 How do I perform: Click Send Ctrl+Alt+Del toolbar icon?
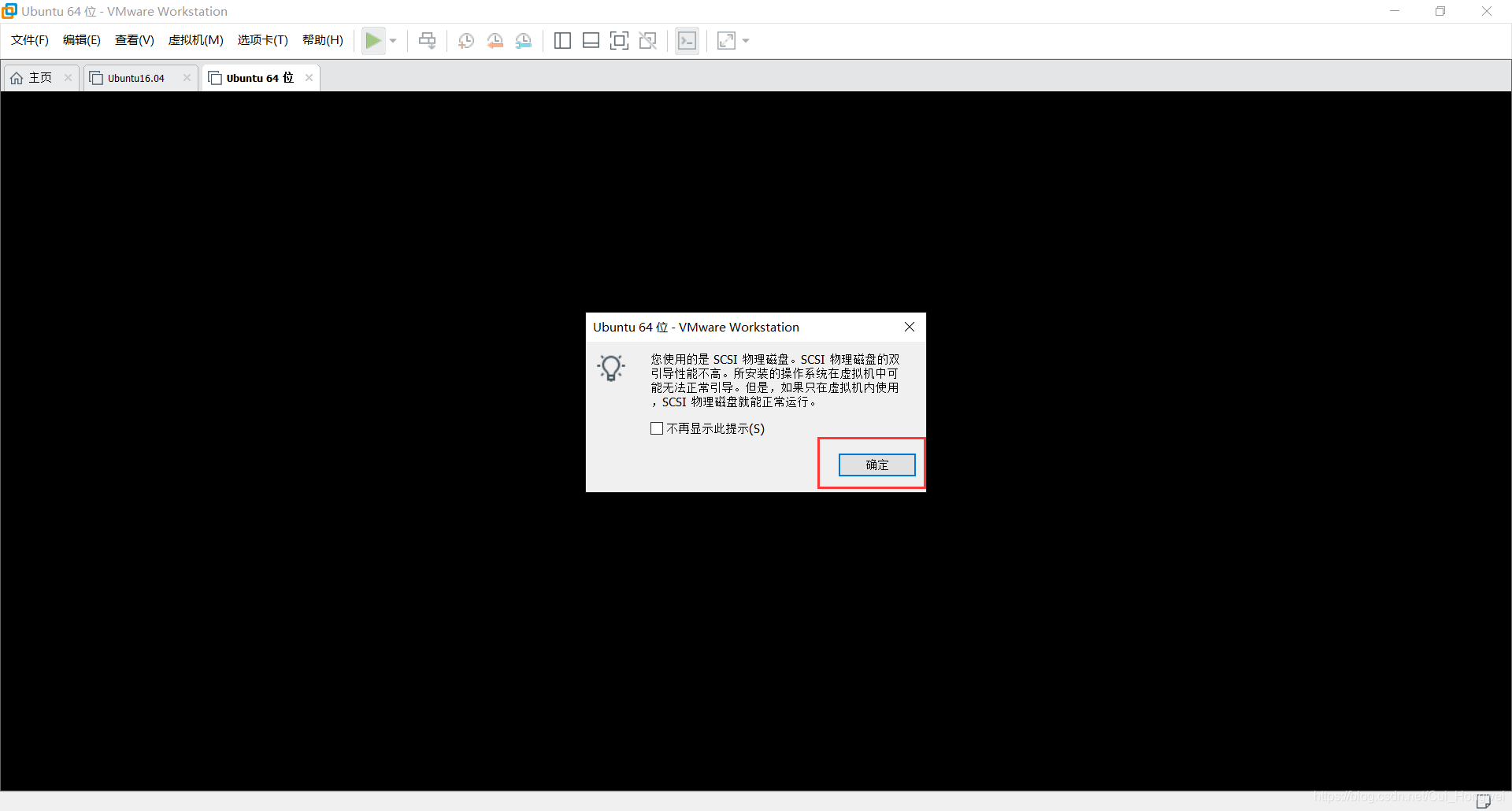[427, 41]
